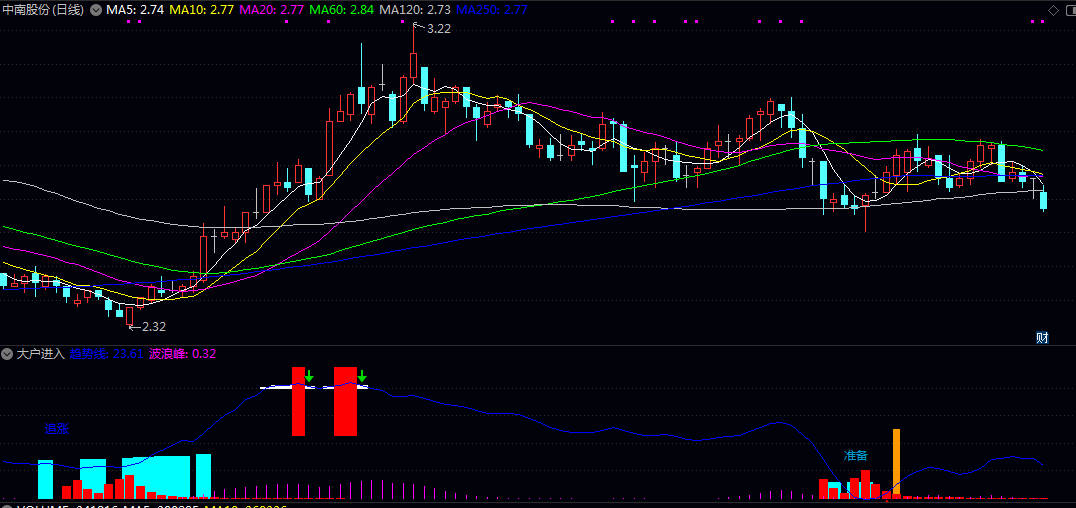Image resolution: width=1076 pixels, height=508 pixels.
Task: Click the 追涨 signal label
Action: (x=57, y=429)
